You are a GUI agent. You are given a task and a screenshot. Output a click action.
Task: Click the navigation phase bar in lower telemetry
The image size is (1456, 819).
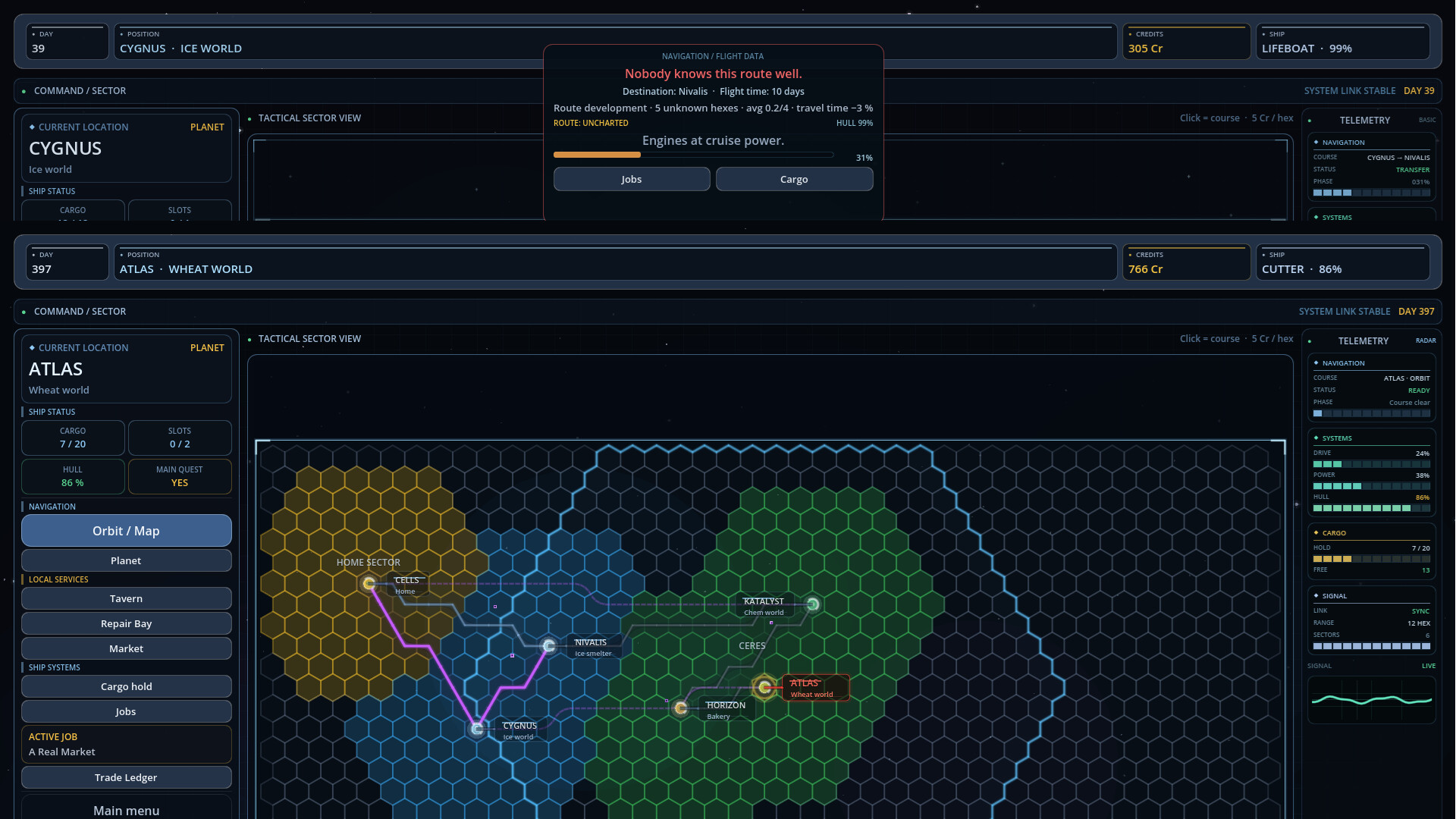point(1371,413)
